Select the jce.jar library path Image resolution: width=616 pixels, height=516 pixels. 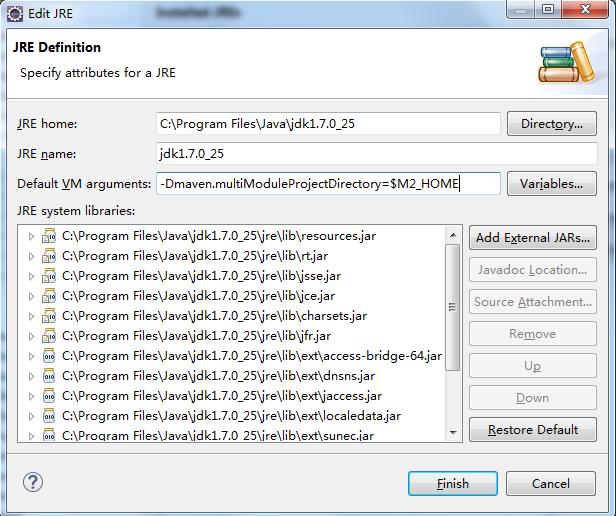pos(198,296)
